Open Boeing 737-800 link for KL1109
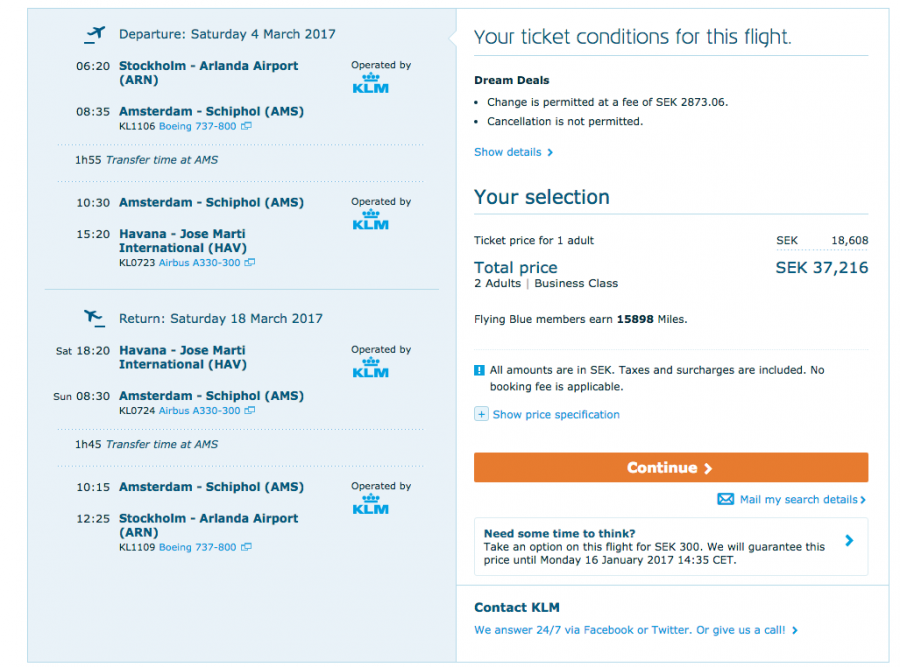 (197, 548)
